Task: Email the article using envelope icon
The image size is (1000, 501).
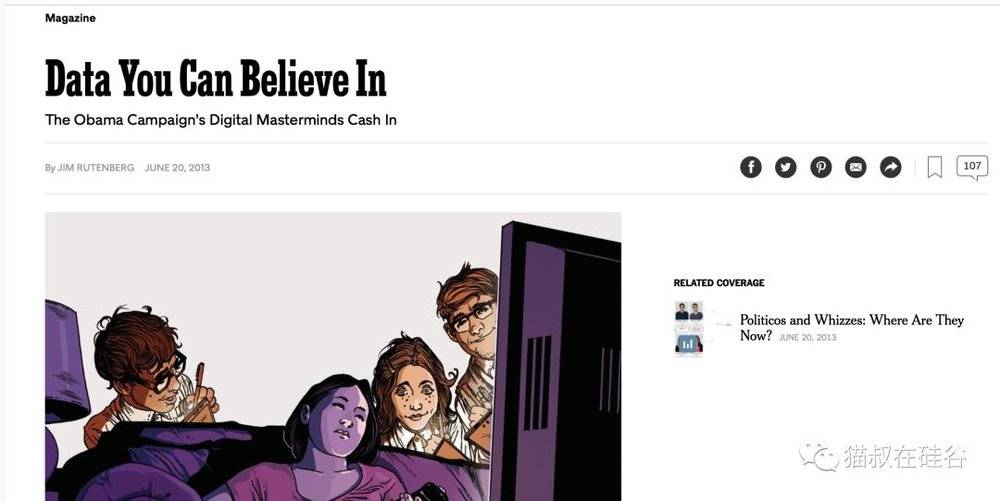Action: pyautogui.click(x=856, y=168)
